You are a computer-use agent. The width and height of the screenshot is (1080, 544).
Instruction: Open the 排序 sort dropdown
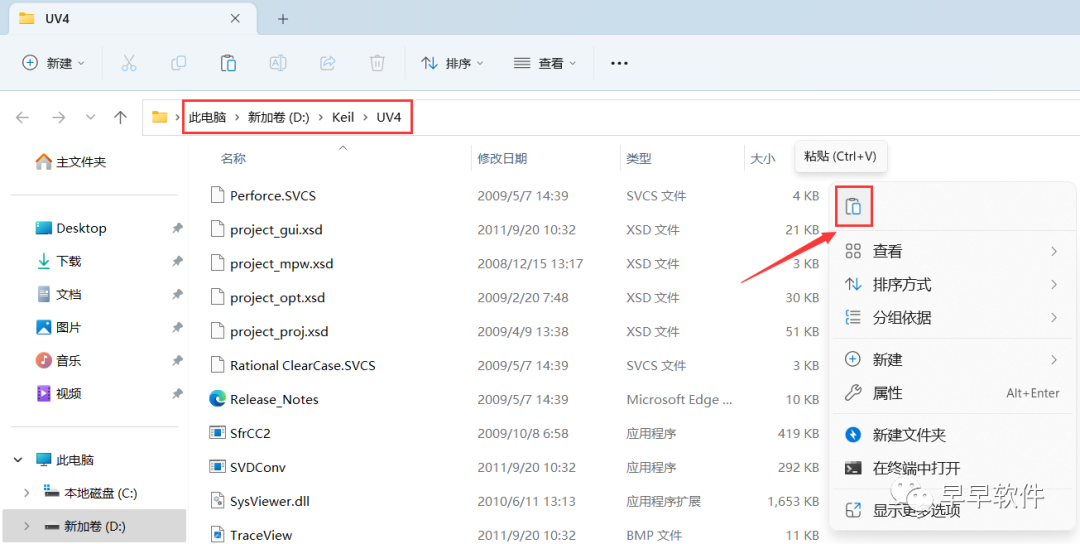[x=452, y=63]
